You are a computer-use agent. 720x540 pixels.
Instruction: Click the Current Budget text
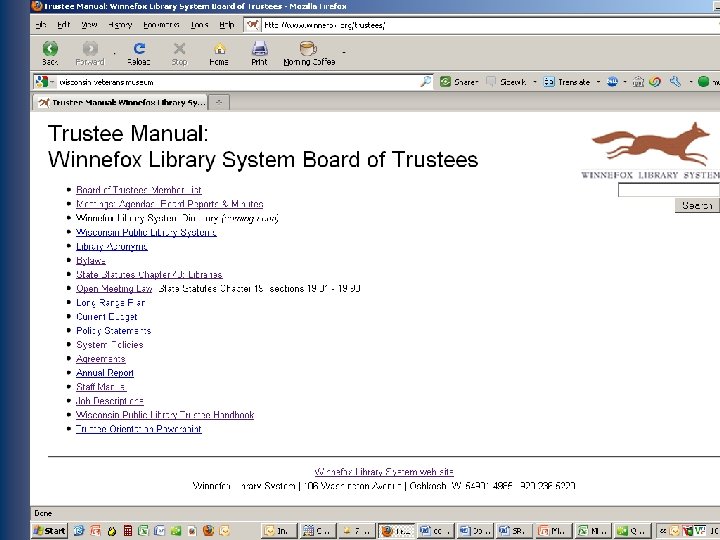pos(107,316)
